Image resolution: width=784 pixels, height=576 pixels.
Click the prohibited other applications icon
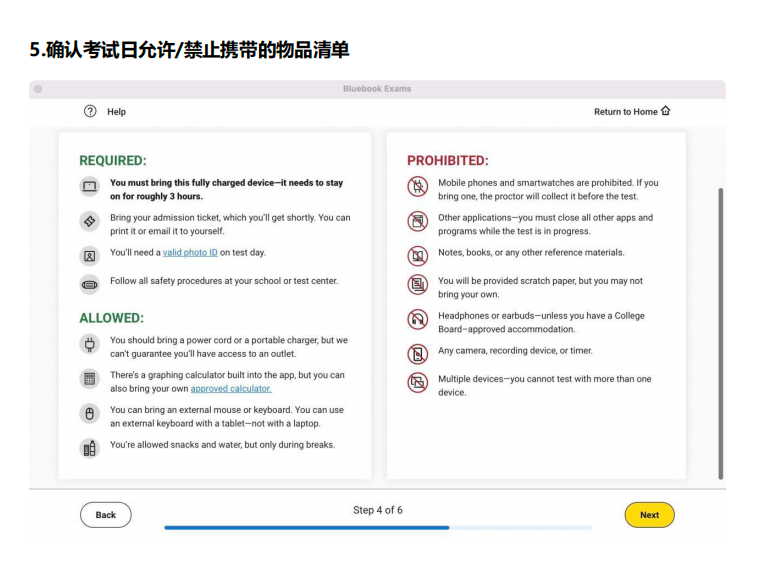418,221
